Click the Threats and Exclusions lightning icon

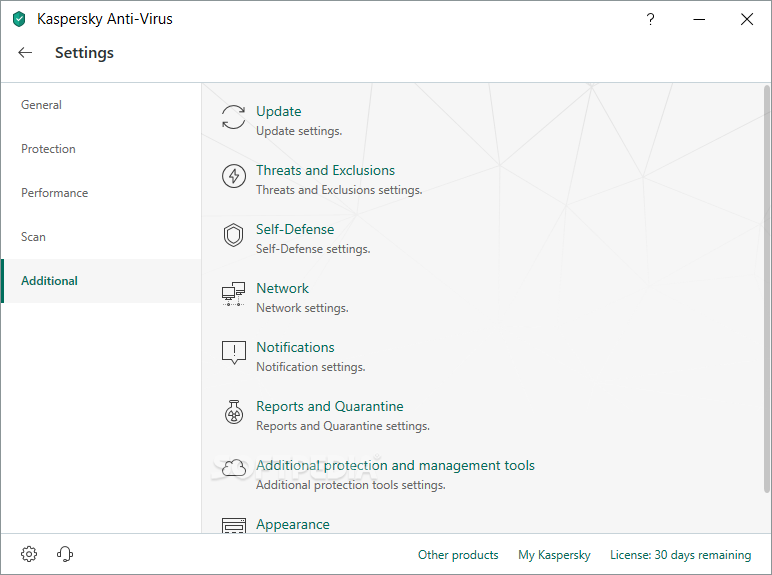point(233,176)
